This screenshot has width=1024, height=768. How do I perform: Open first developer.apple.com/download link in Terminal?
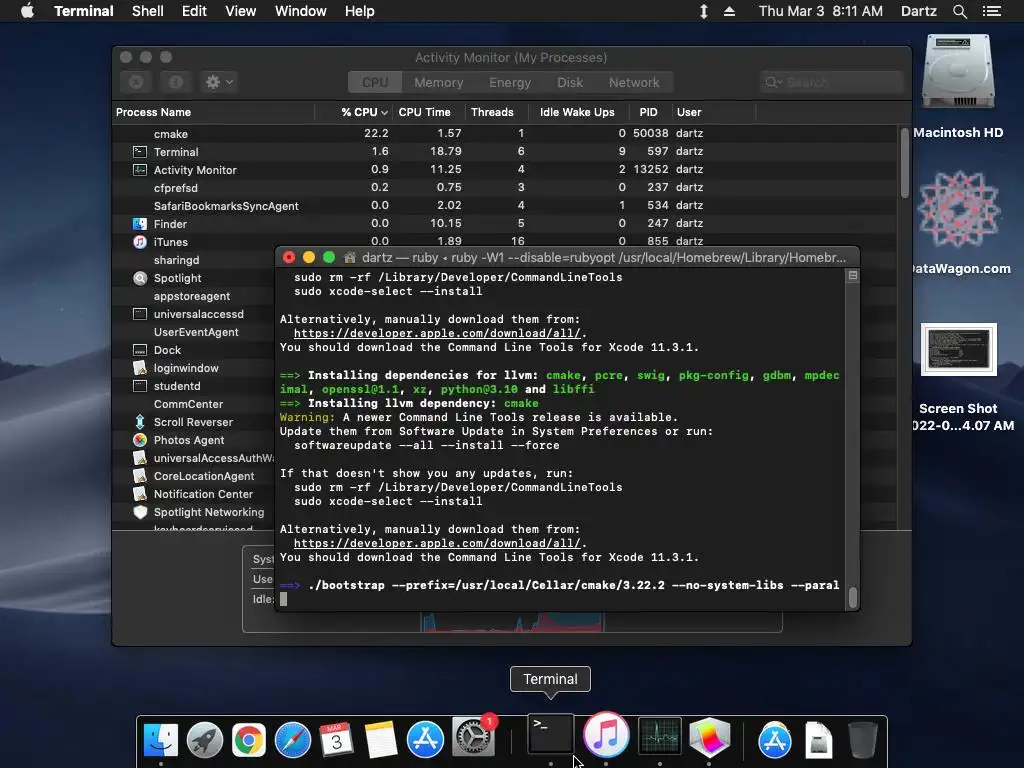[x=437, y=333]
